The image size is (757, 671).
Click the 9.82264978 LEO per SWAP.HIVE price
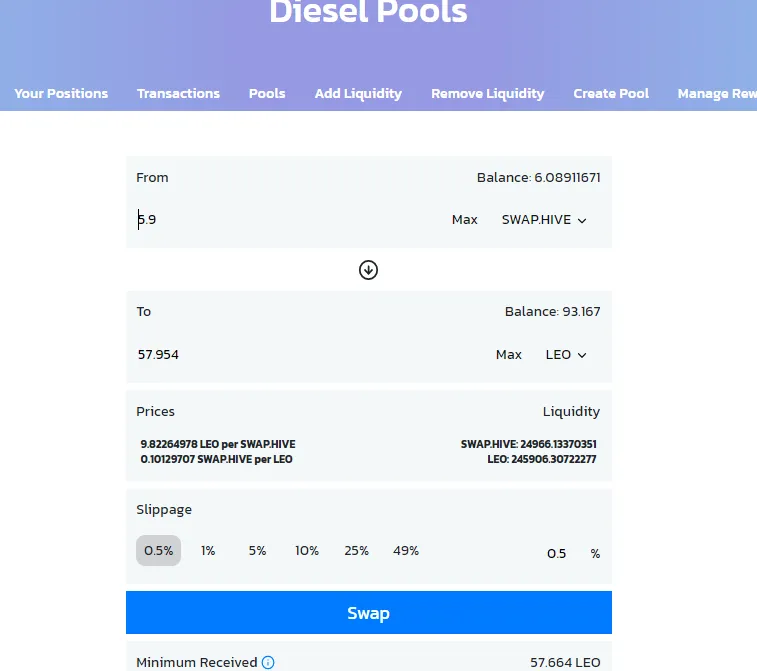(x=218, y=444)
